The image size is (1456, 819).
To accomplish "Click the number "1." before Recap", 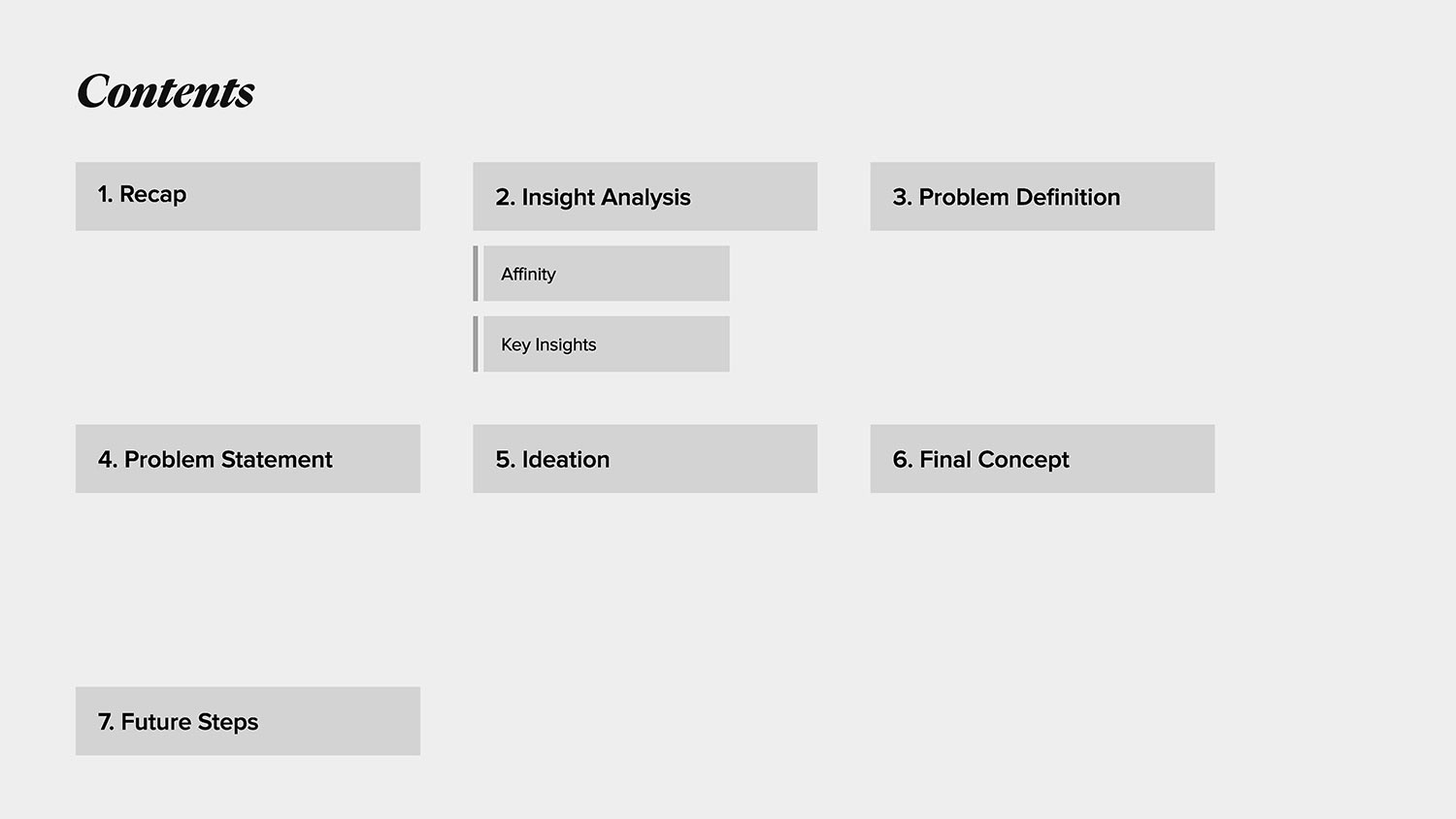I will click(105, 194).
